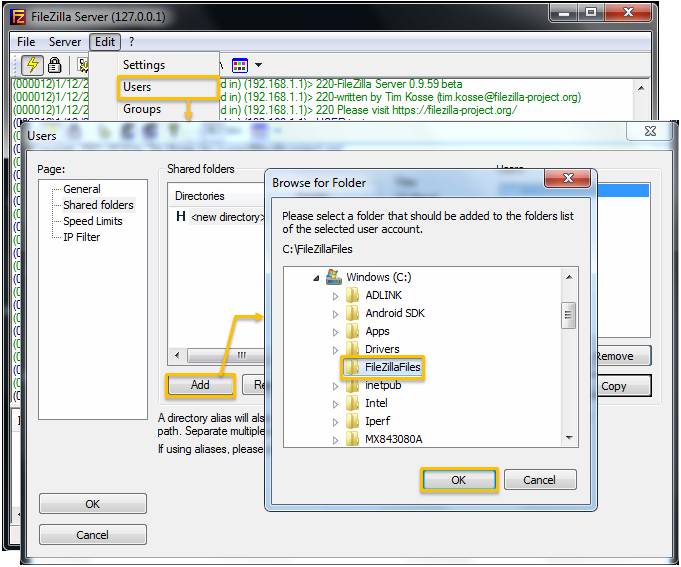
Task: Click the lightning bolt connect icon
Action: click(33, 65)
